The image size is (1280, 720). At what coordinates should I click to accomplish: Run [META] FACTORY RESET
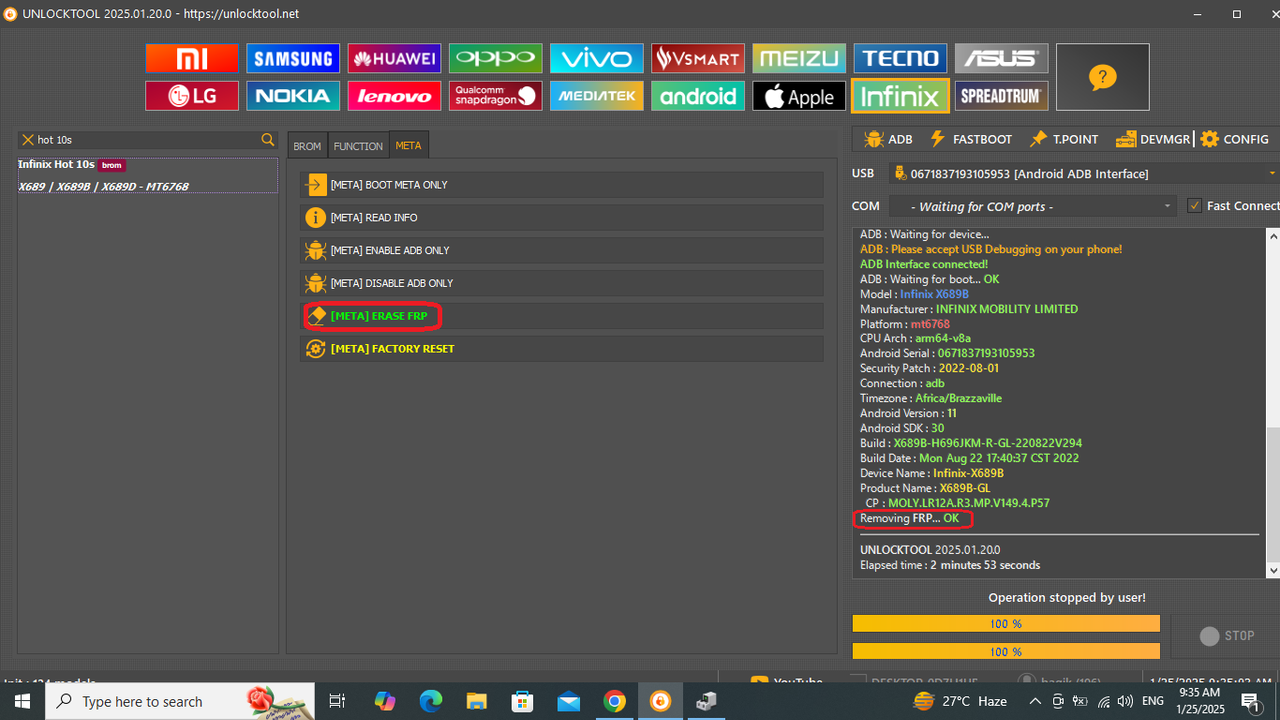pyautogui.click(x=561, y=349)
